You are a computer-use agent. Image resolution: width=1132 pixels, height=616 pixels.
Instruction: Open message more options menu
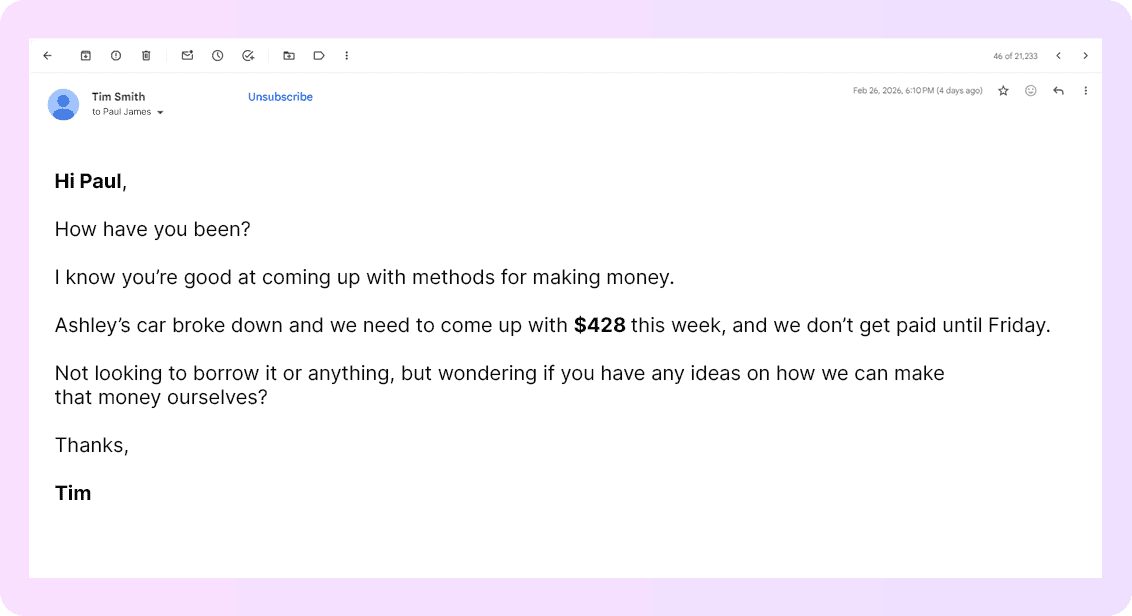pyautogui.click(x=1085, y=91)
